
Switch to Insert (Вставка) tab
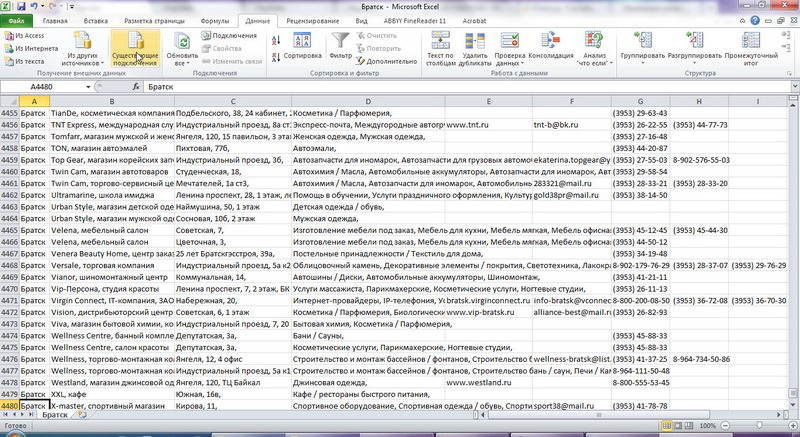coord(95,21)
